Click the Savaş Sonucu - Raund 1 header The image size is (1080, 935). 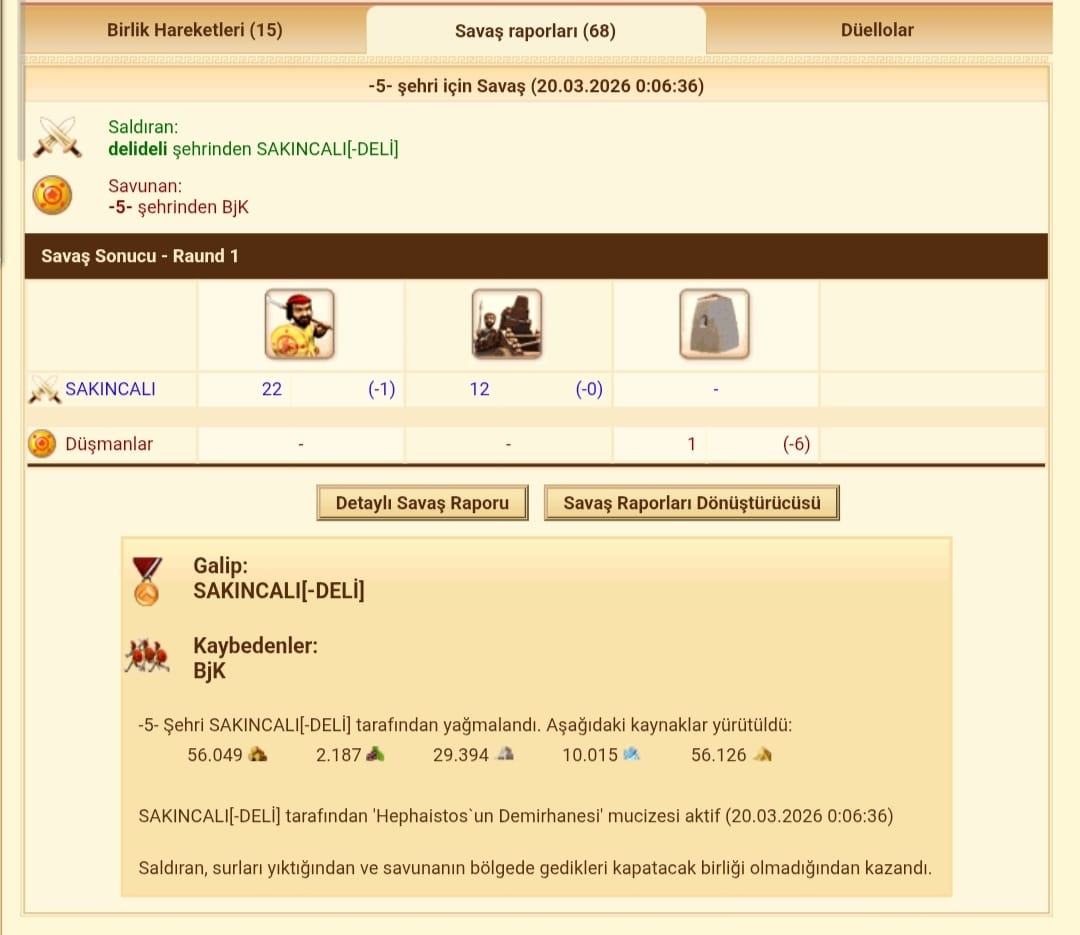click(536, 256)
